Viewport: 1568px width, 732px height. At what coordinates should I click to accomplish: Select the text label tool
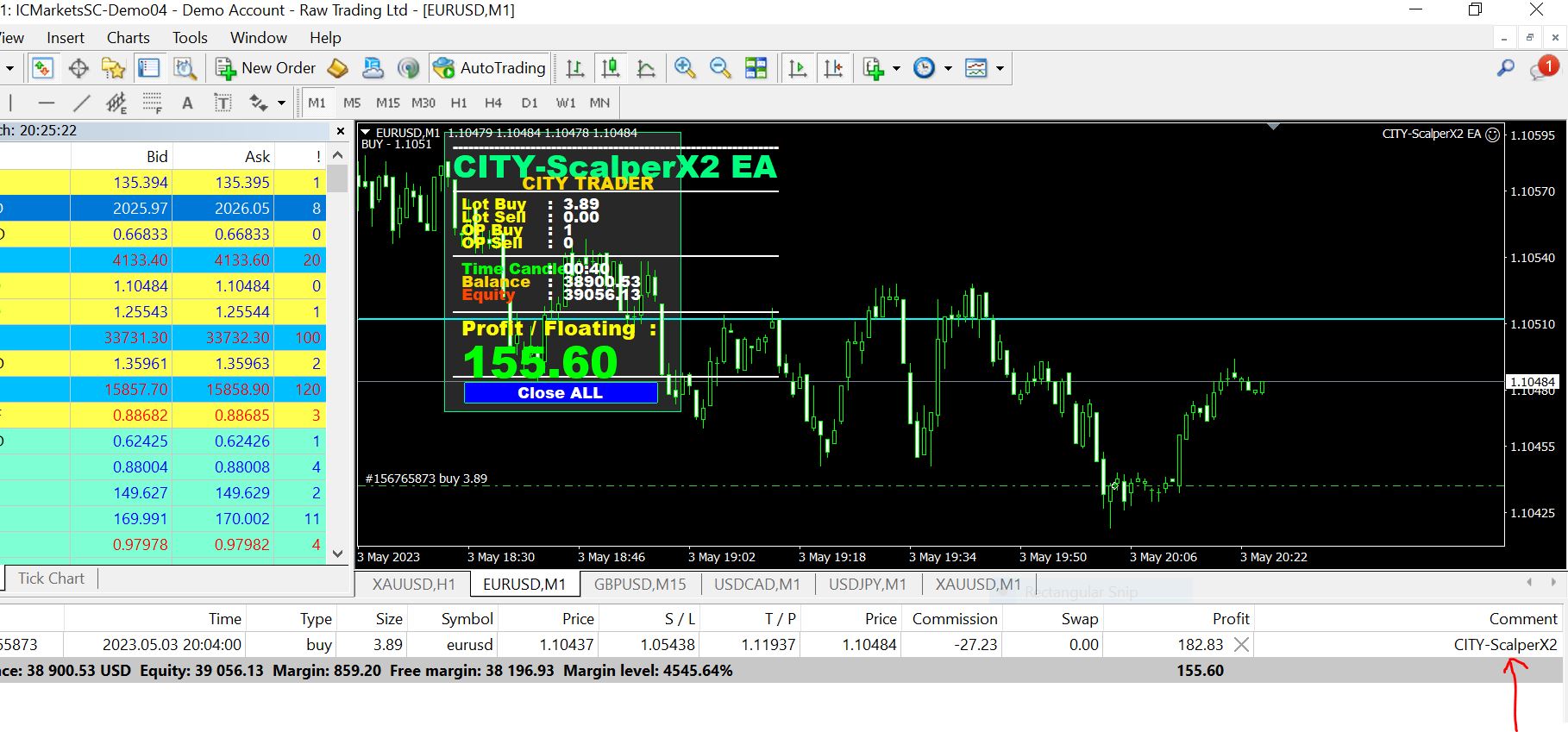(223, 103)
